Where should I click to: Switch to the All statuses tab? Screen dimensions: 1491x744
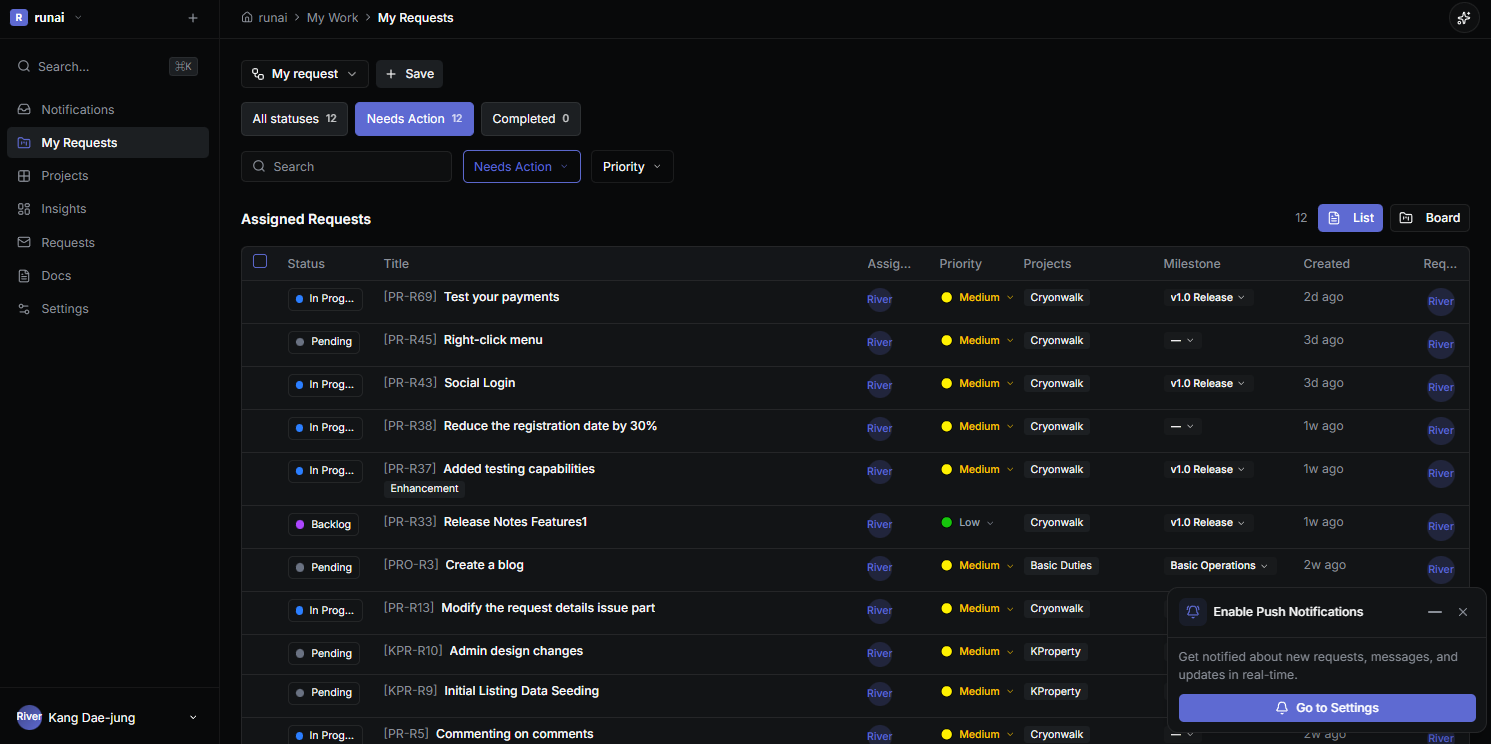tap(294, 119)
